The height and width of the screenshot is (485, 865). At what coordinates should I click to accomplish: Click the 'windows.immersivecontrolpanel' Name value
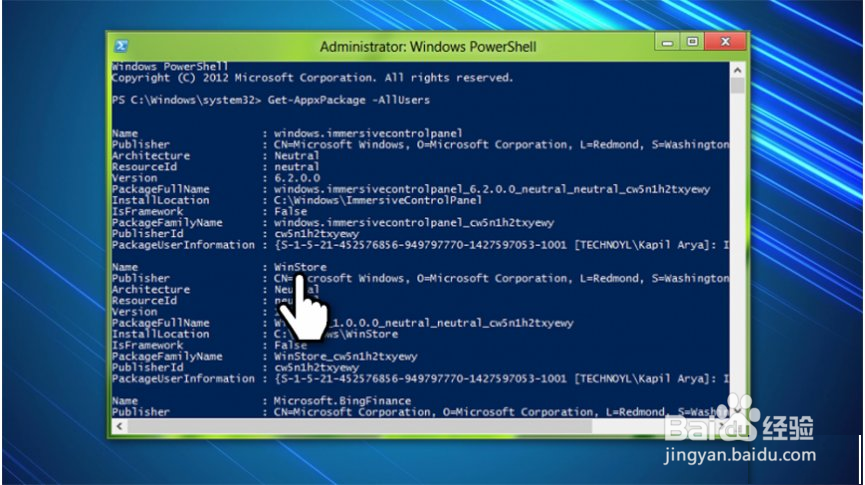click(x=368, y=134)
